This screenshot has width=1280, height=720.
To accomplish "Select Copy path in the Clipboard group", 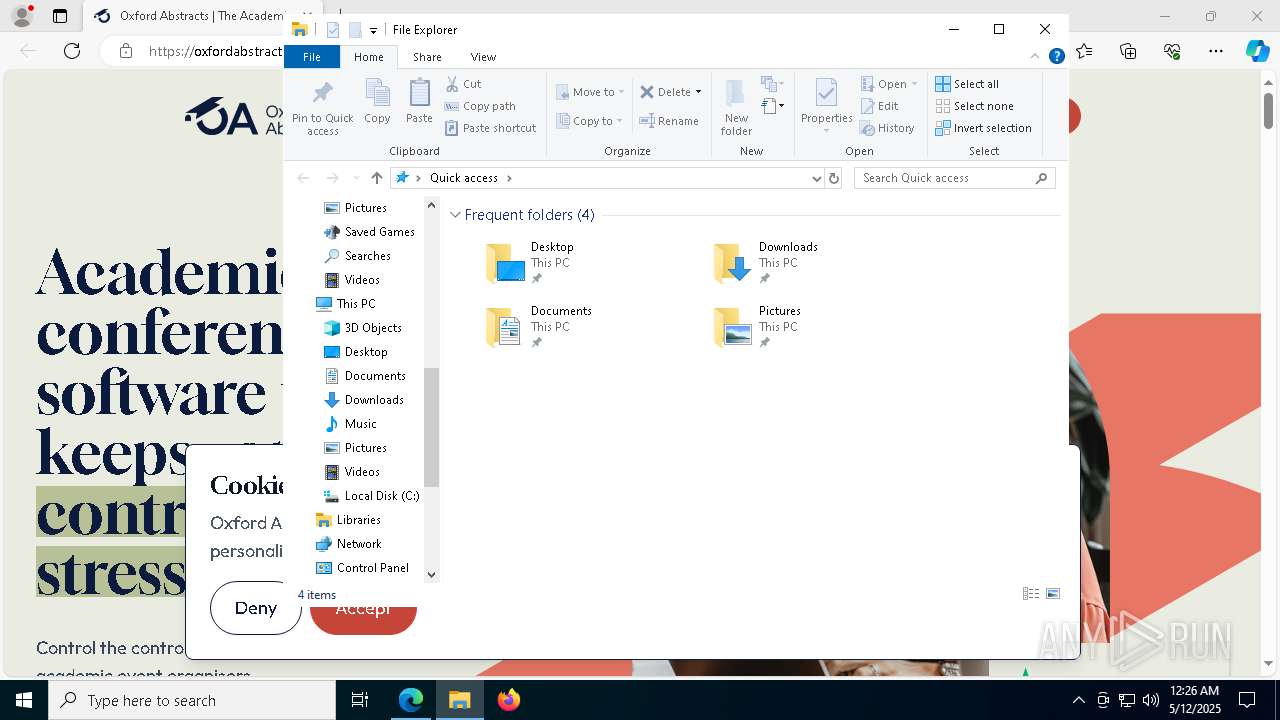I will 480,106.
